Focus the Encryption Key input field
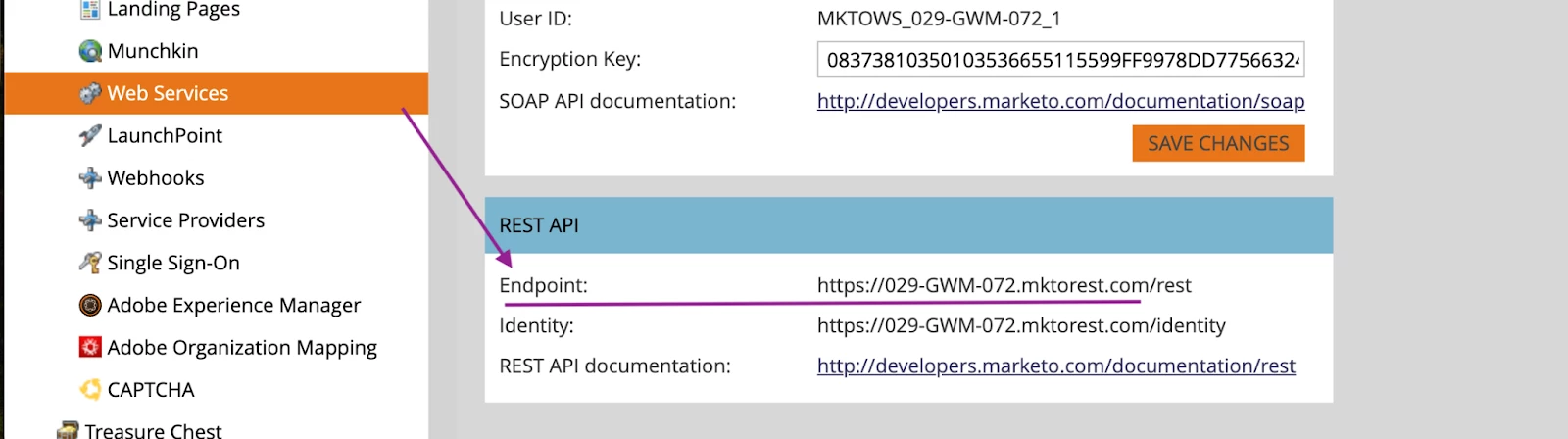The height and width of the screenshot is (439, 1568). [x=1060, y=60]
